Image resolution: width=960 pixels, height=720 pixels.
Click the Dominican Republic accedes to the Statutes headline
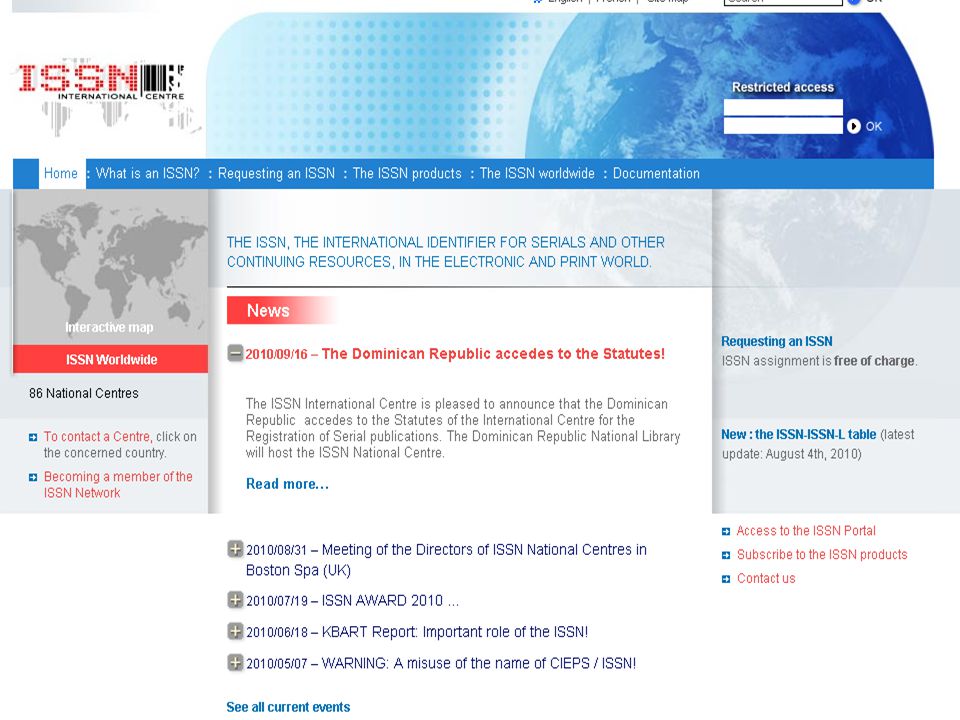click(x=455, y=354)
